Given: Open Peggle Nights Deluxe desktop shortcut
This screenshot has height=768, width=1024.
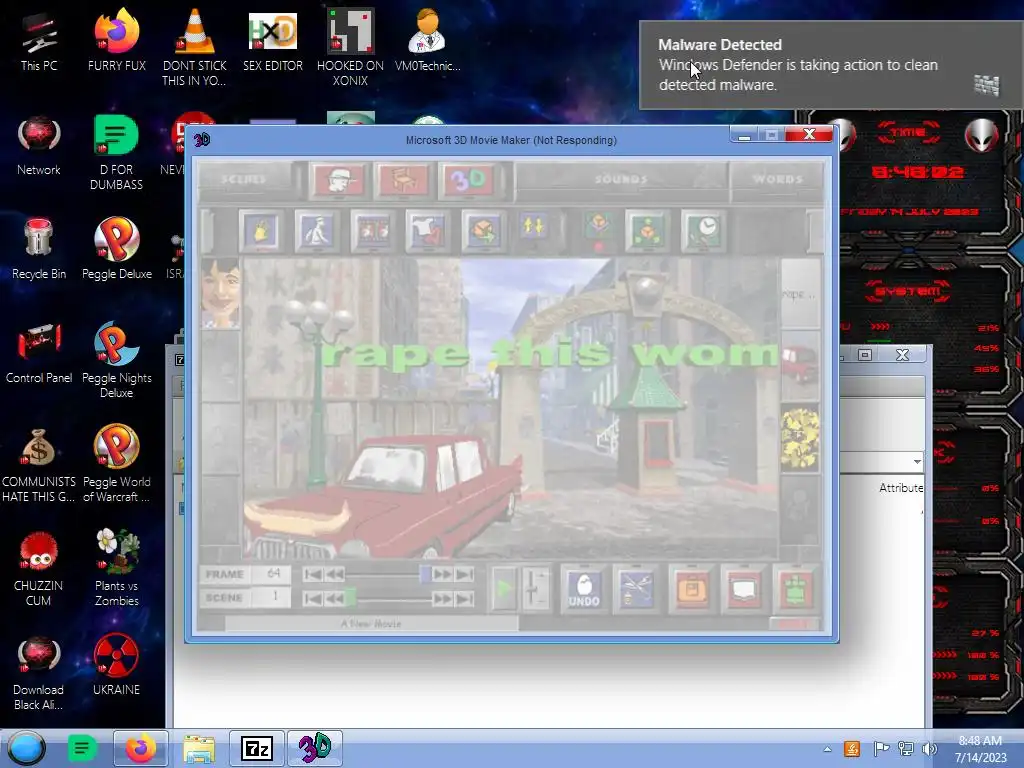Looking at the screenshot, I should pyautogui.click(x=116, y=360).
